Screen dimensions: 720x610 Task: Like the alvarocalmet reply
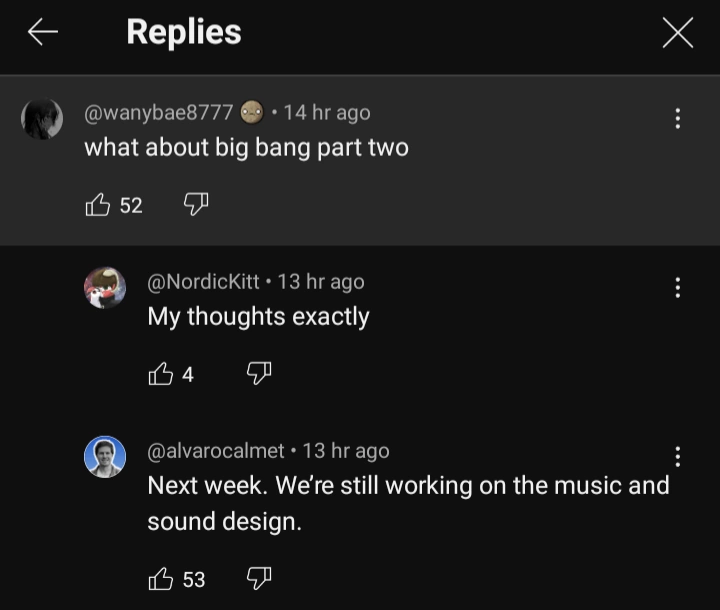(x=160, y=578)
